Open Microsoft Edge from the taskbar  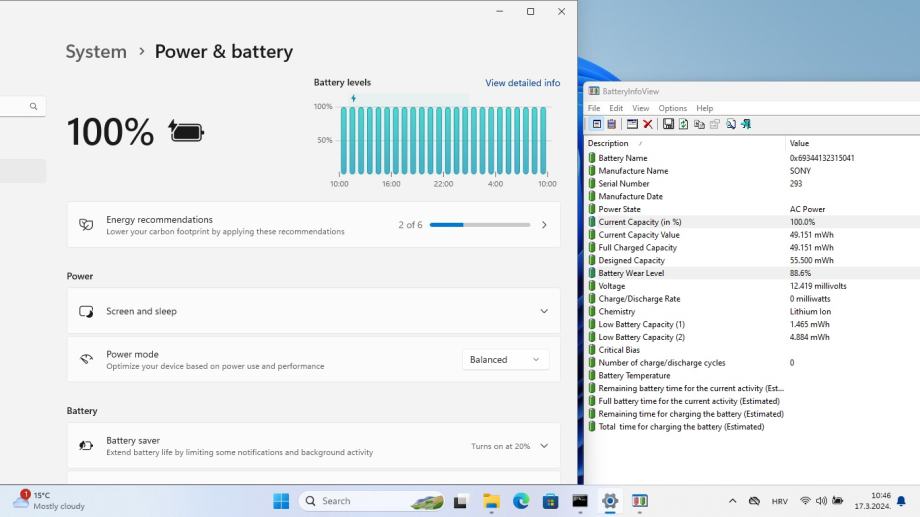[x=521, y=501]
